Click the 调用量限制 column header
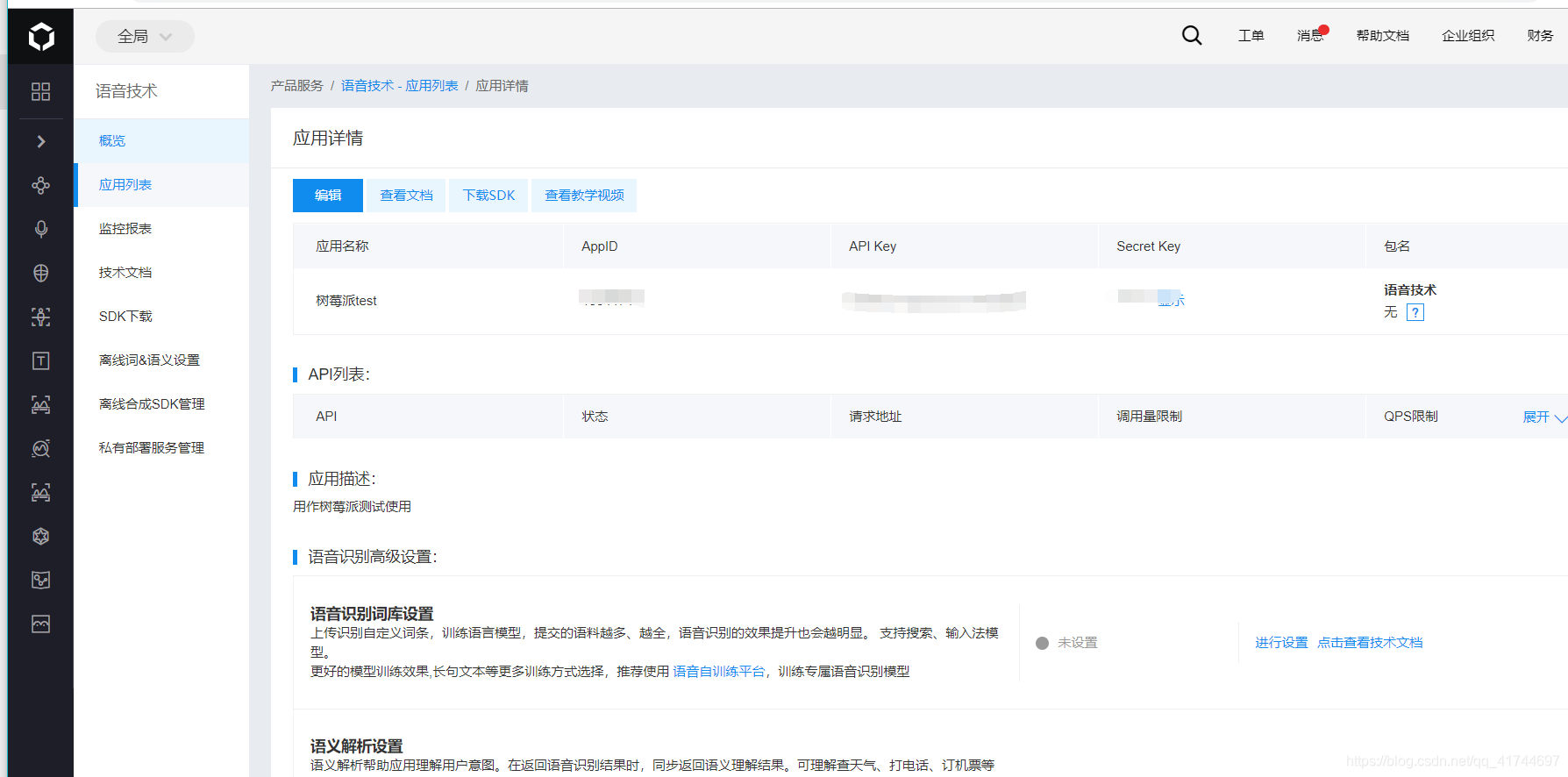 [x=1149, y=417]
